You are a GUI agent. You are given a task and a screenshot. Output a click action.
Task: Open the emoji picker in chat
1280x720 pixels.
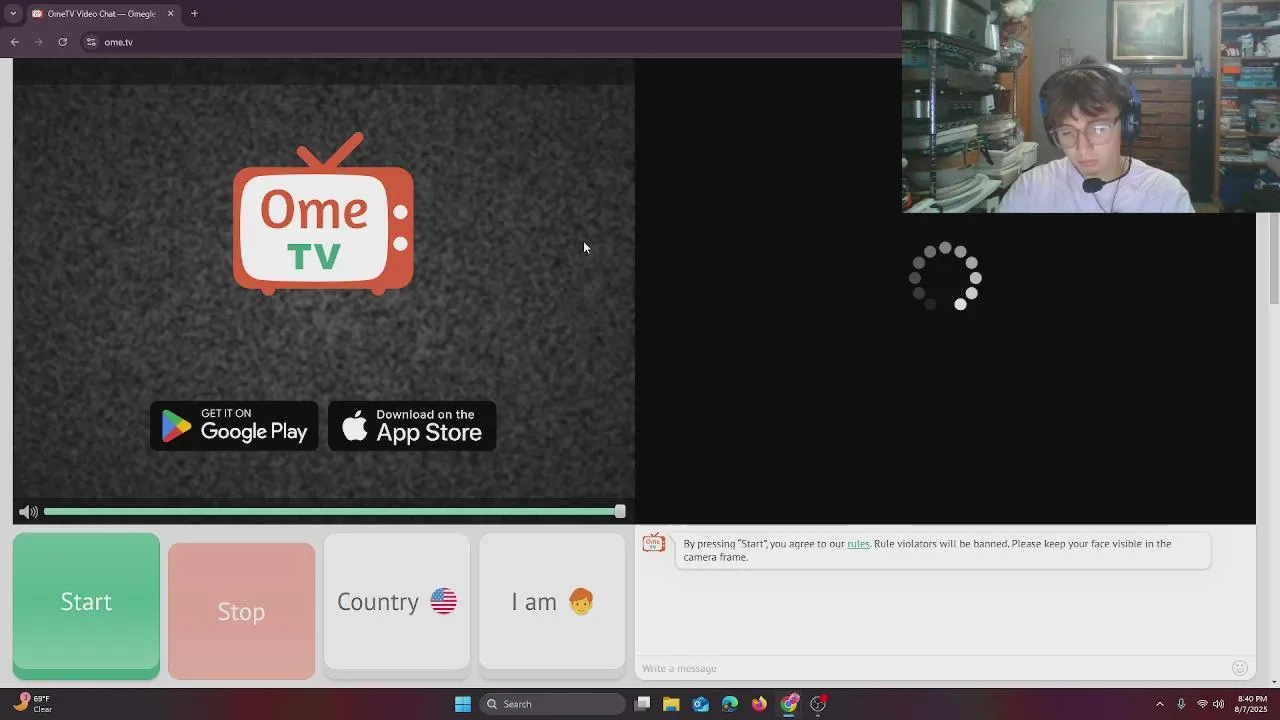click(1240, 668)
